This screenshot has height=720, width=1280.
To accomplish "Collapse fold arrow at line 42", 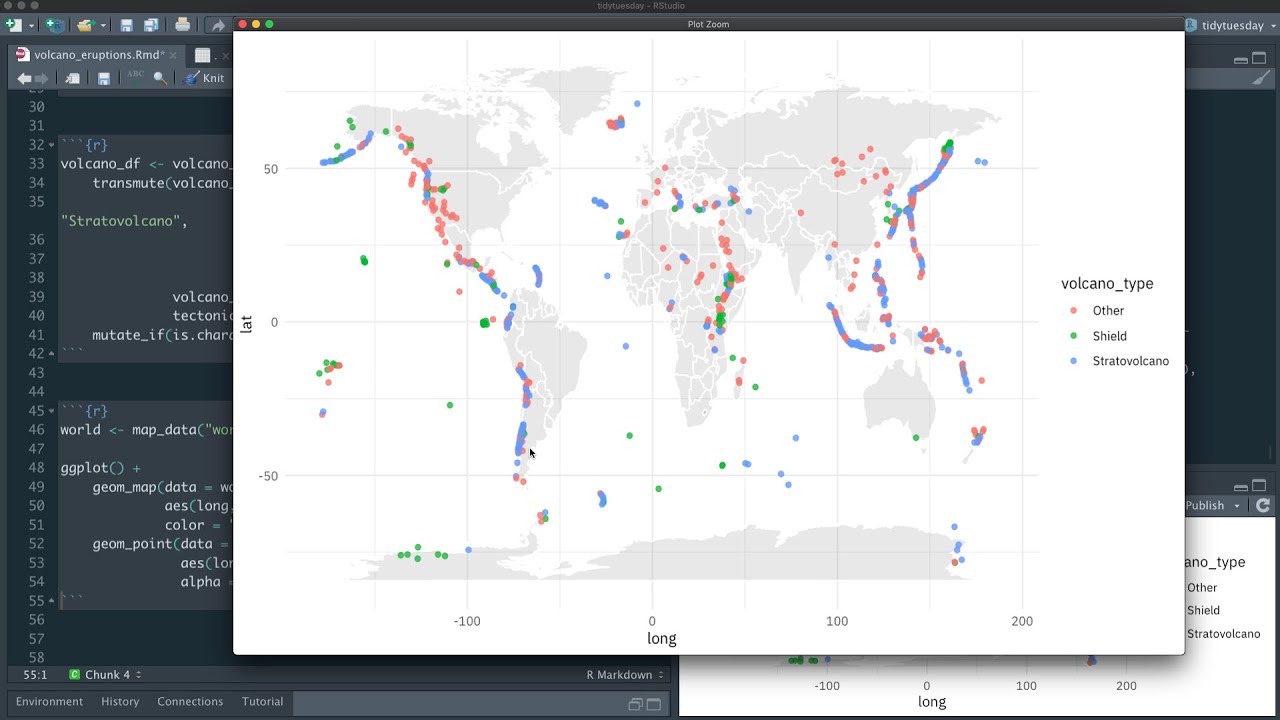I will pos(51,354).
